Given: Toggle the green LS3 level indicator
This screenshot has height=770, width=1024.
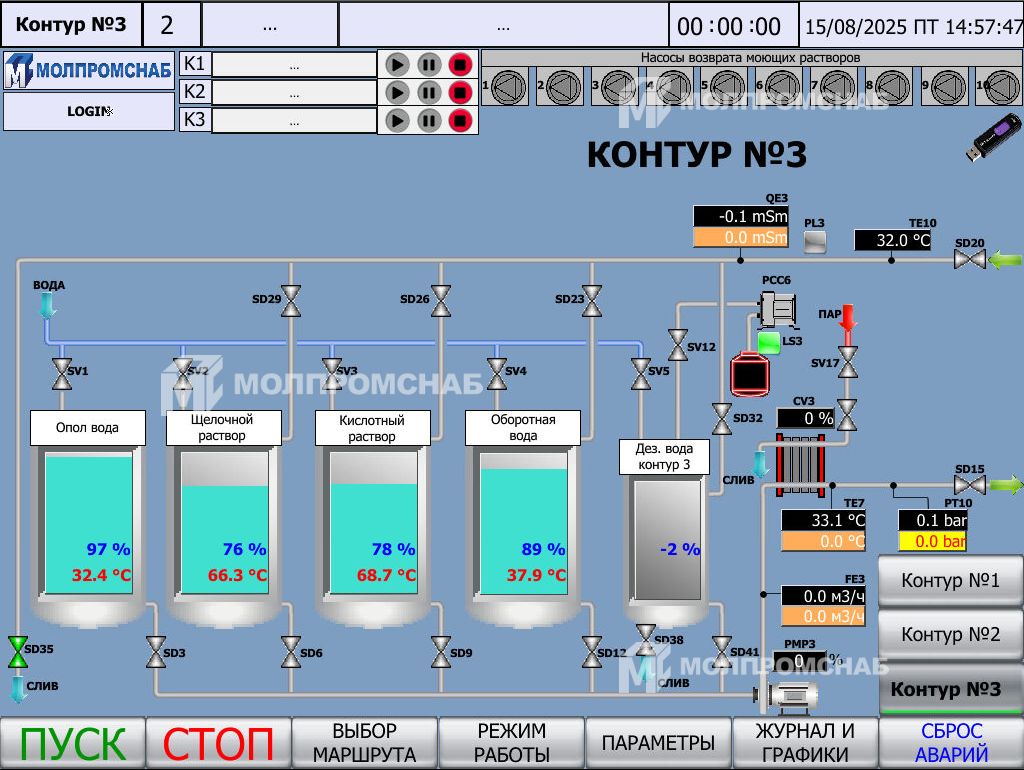Looking at the screenshot, I should (769, 343).
